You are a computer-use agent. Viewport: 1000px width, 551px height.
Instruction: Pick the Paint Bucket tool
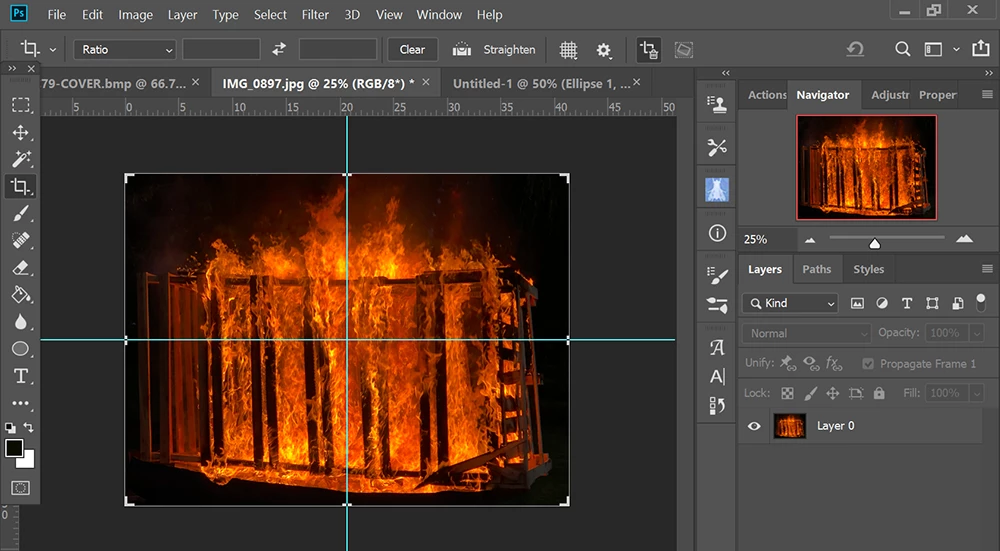pos(21,295)
